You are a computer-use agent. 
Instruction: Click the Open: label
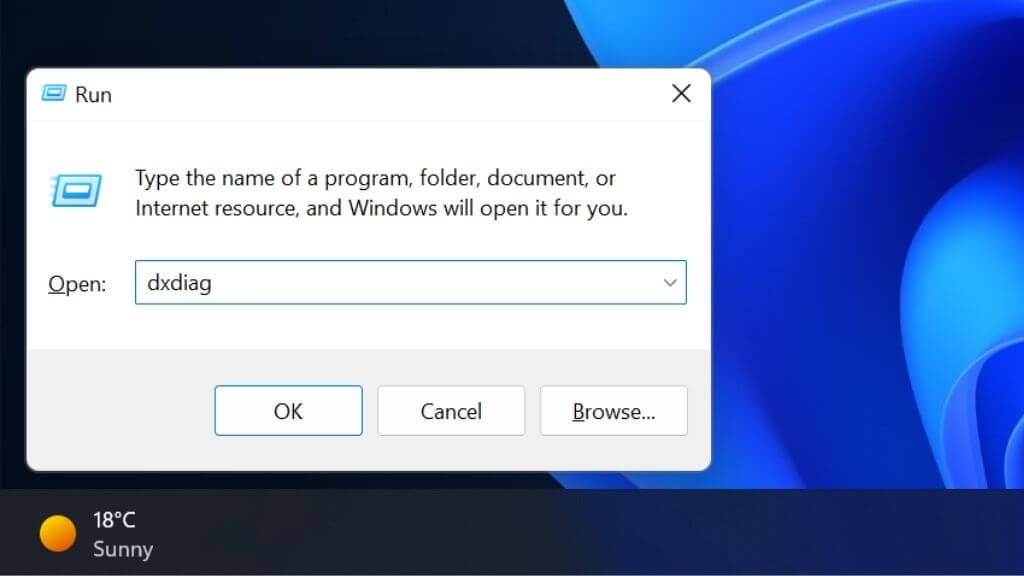pyautogui.click(x=77, y=284)
